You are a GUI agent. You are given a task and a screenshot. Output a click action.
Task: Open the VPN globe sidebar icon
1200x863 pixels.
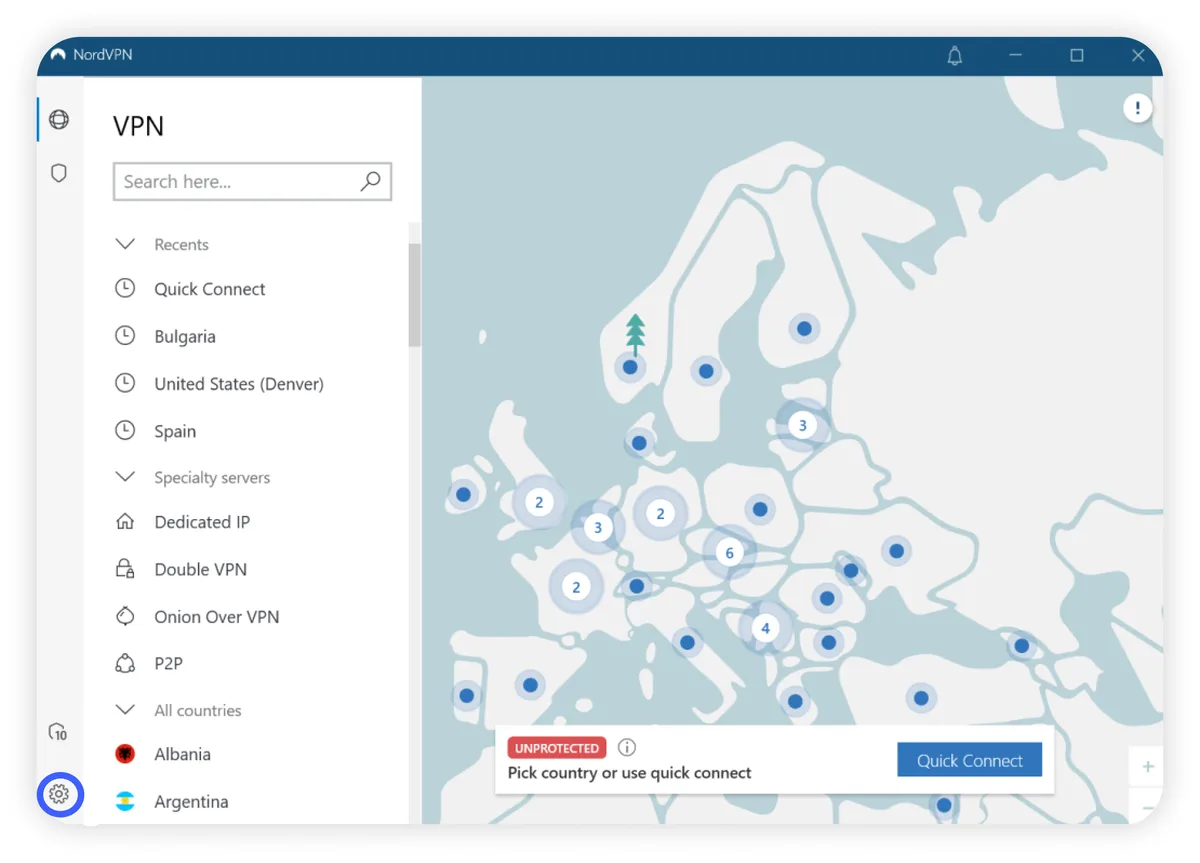pyautogui.click(x=59, y=120)
